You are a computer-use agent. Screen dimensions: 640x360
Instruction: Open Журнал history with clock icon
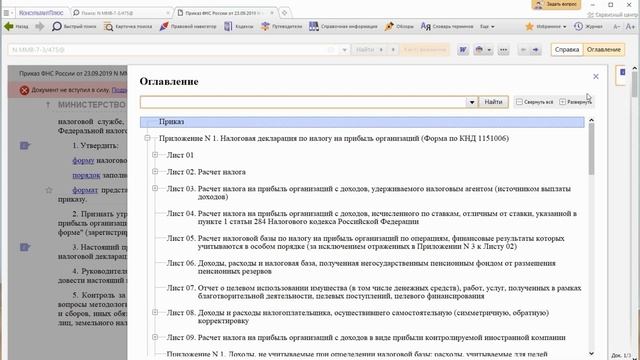(588, 27)
